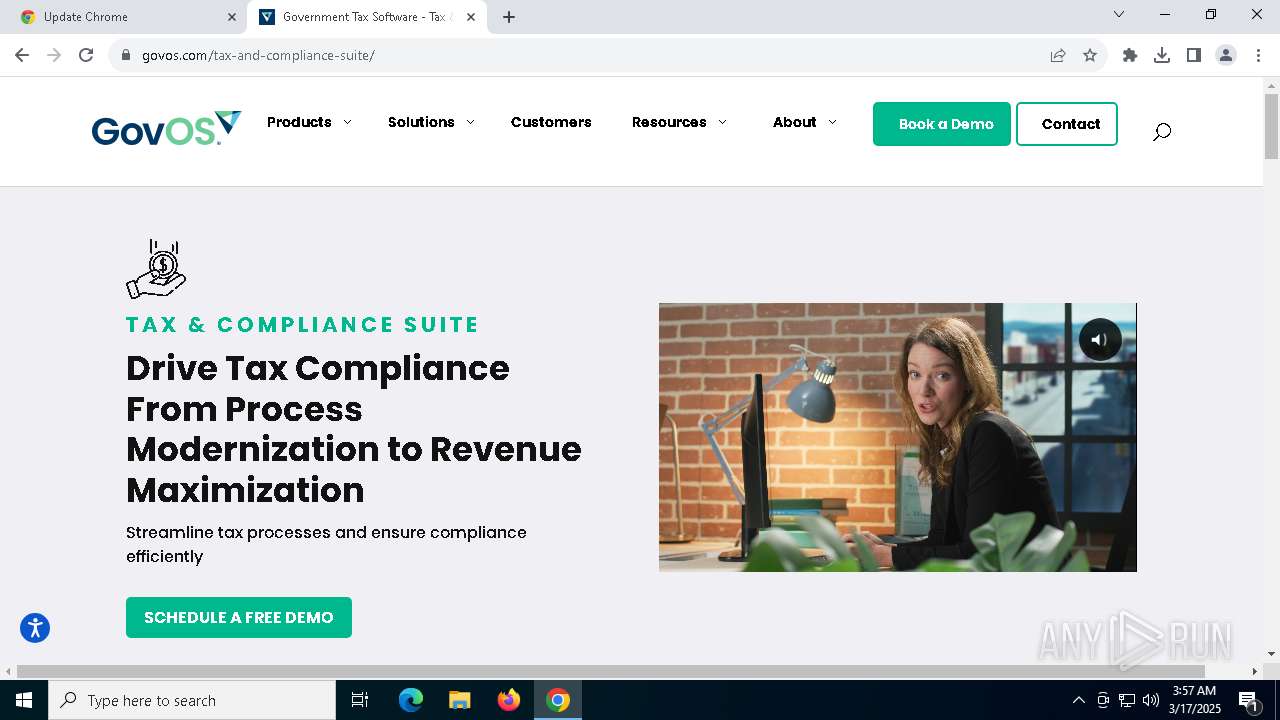This screenshot has width=1280, height=720.
Task: Open Chrome downloads icon
Action: click(x=1162, y=55)
